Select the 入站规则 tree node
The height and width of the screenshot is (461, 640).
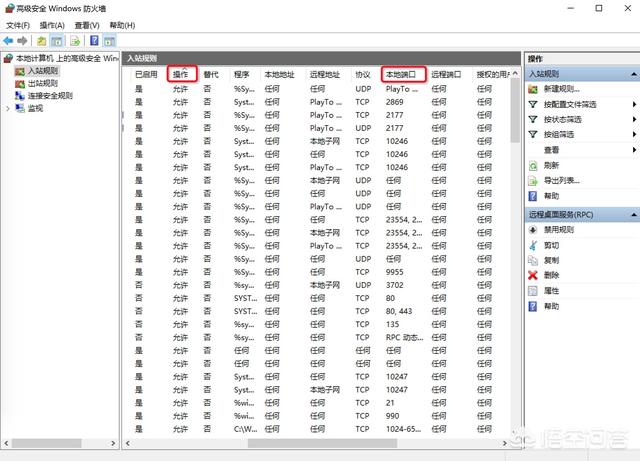pyautogui.click(x=42, y=71)
